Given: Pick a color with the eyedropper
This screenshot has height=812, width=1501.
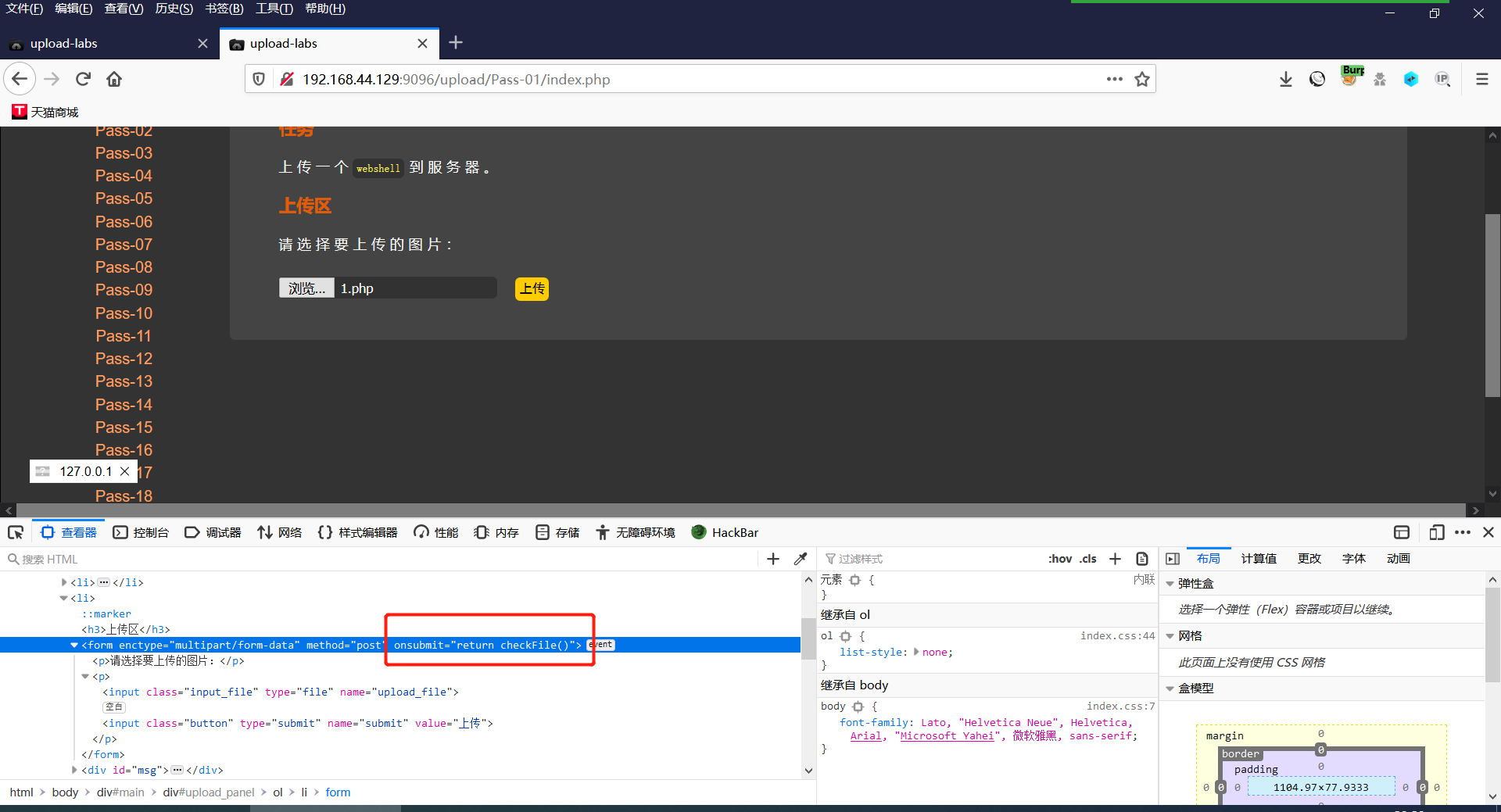Looking at the screenshot, I should click(x=801, y=559).
